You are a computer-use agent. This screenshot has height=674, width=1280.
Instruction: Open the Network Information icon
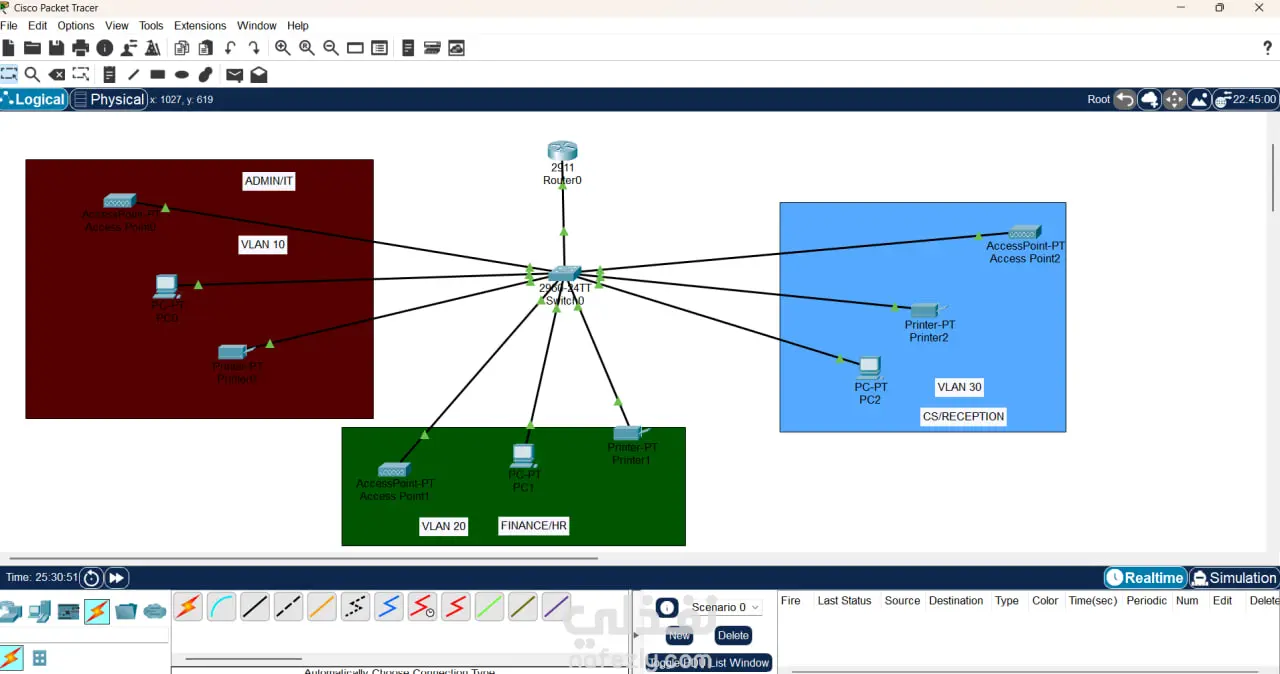[x=105, y=48]
